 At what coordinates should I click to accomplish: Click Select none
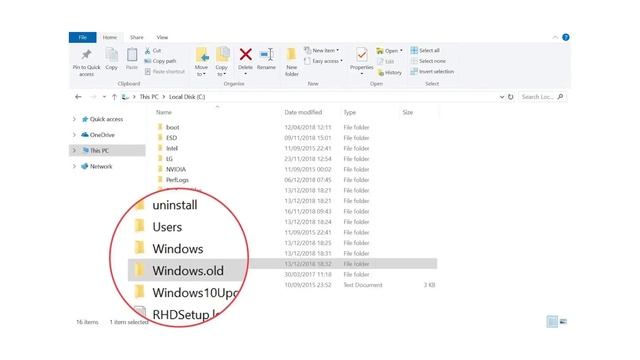click(x=428, y=61)
